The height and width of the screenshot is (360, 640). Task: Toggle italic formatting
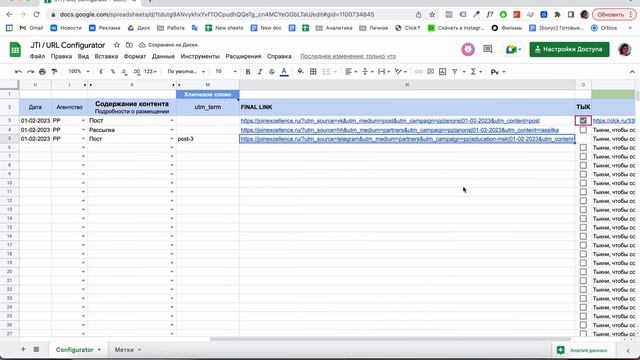[260, 72]
